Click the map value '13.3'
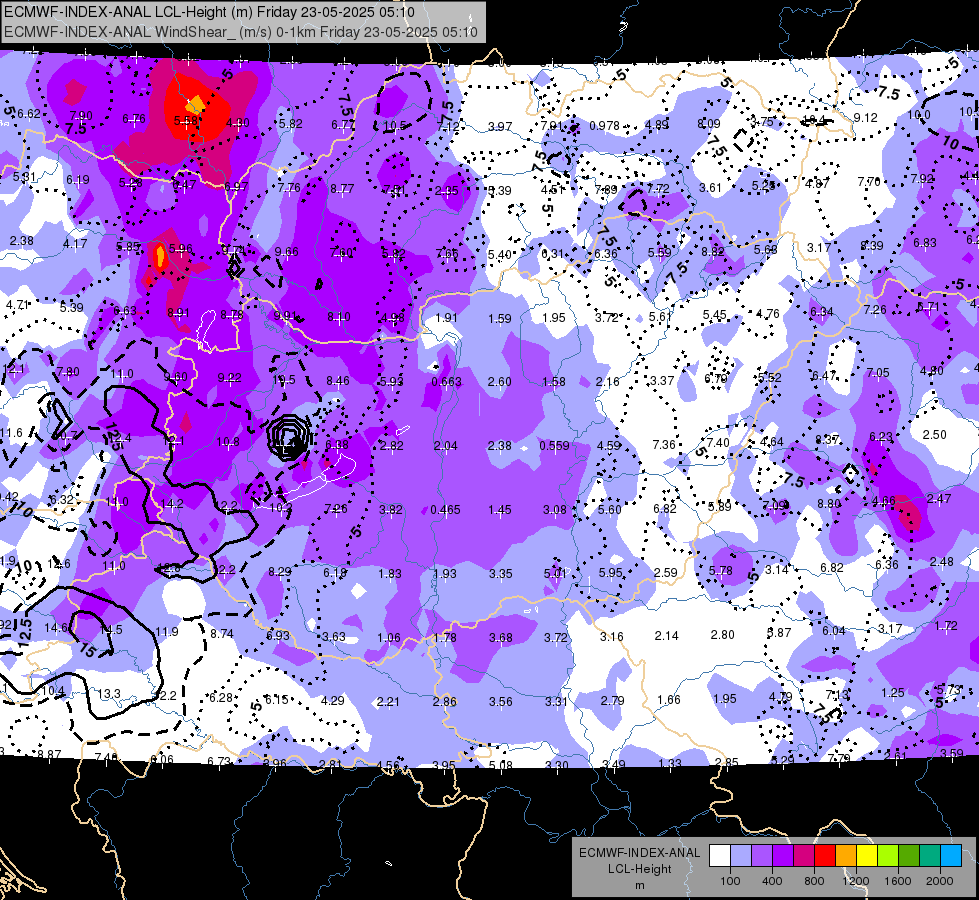The image size is (979, 900). [109, 693]
